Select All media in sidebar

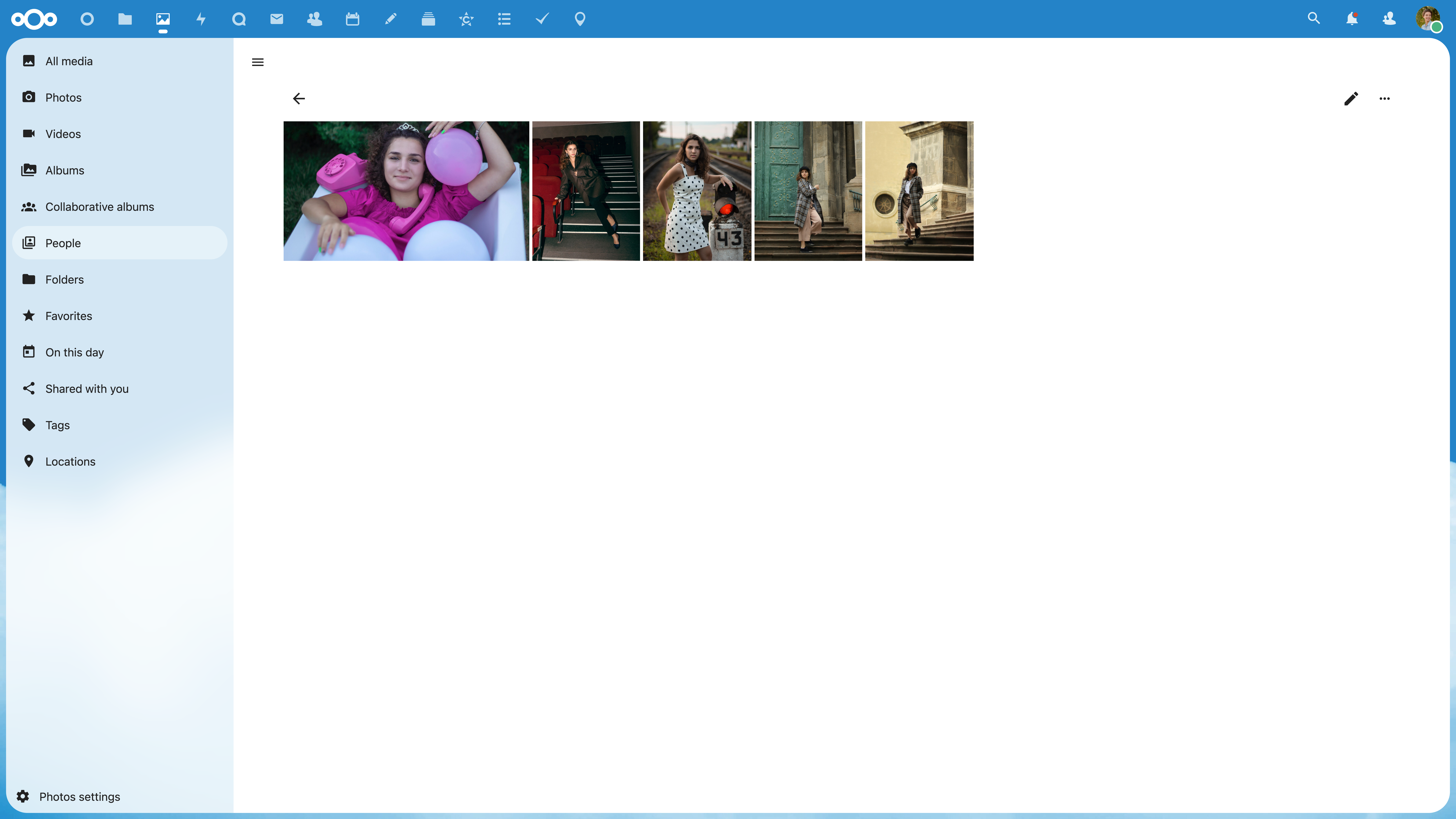tap(120, 61)
